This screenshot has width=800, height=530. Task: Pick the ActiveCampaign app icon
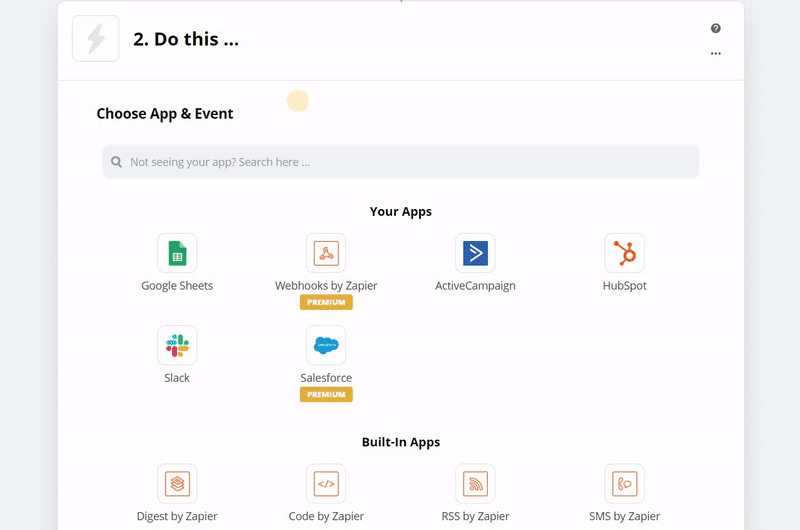click(475, 253)
